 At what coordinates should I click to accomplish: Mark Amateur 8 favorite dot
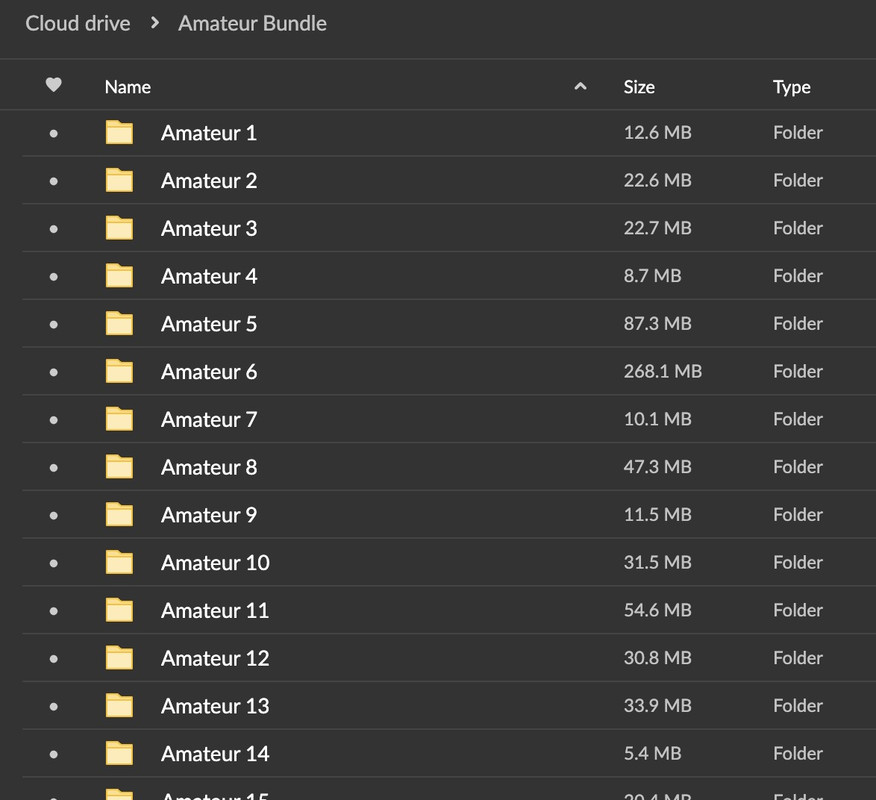pos(54,468)
